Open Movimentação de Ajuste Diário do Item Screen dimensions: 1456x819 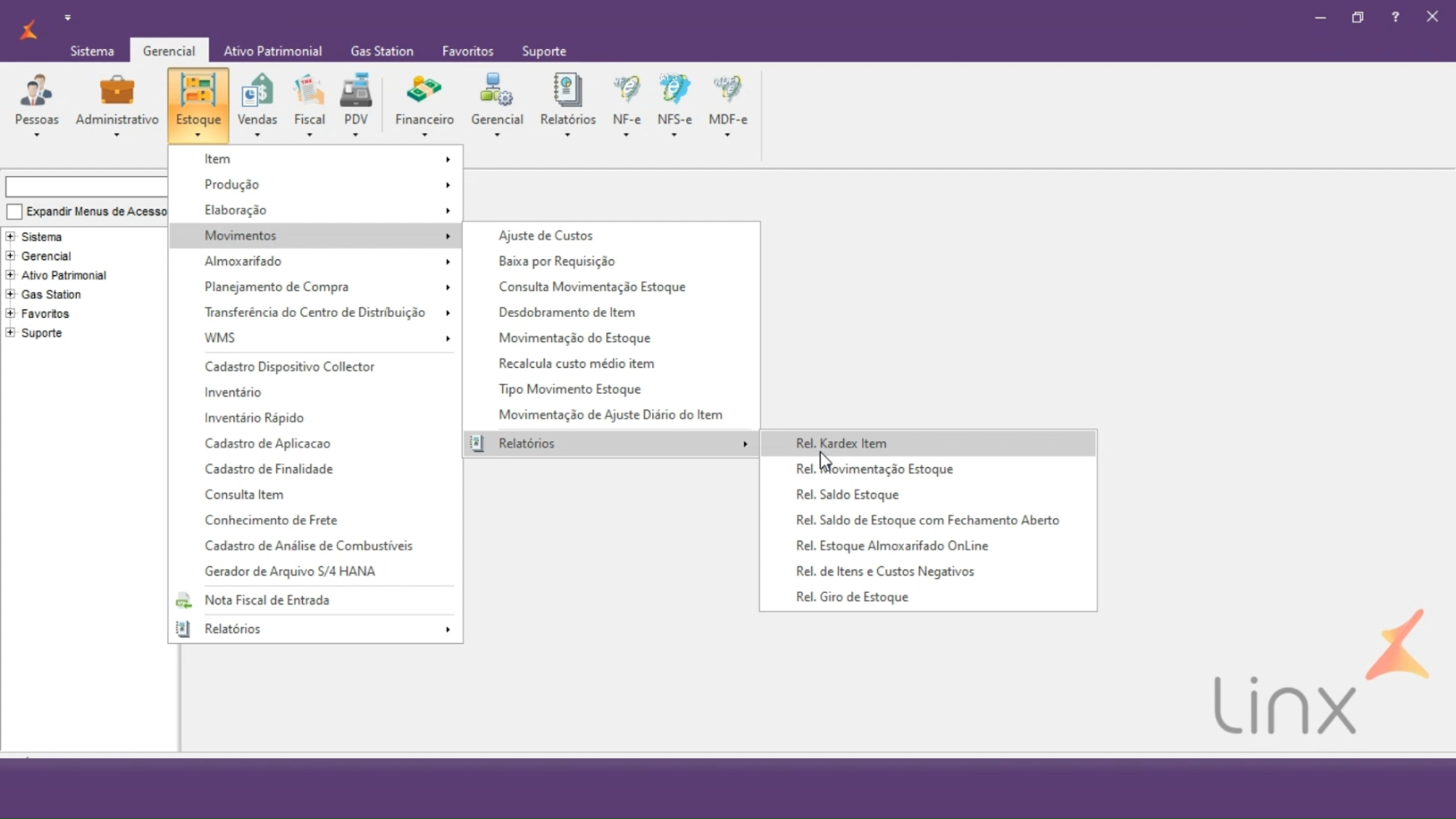coord(611,415)
